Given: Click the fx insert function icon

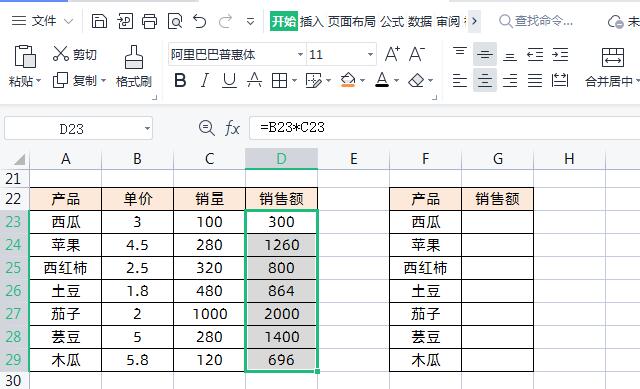Looking at the screenshot, I should click(x=232, y=128).
